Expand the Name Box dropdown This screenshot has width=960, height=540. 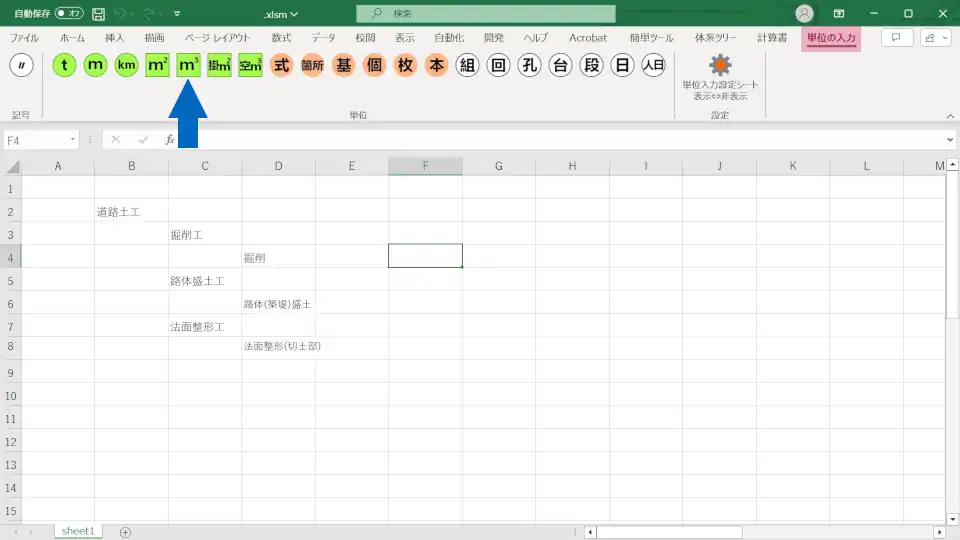pos(73,140)
